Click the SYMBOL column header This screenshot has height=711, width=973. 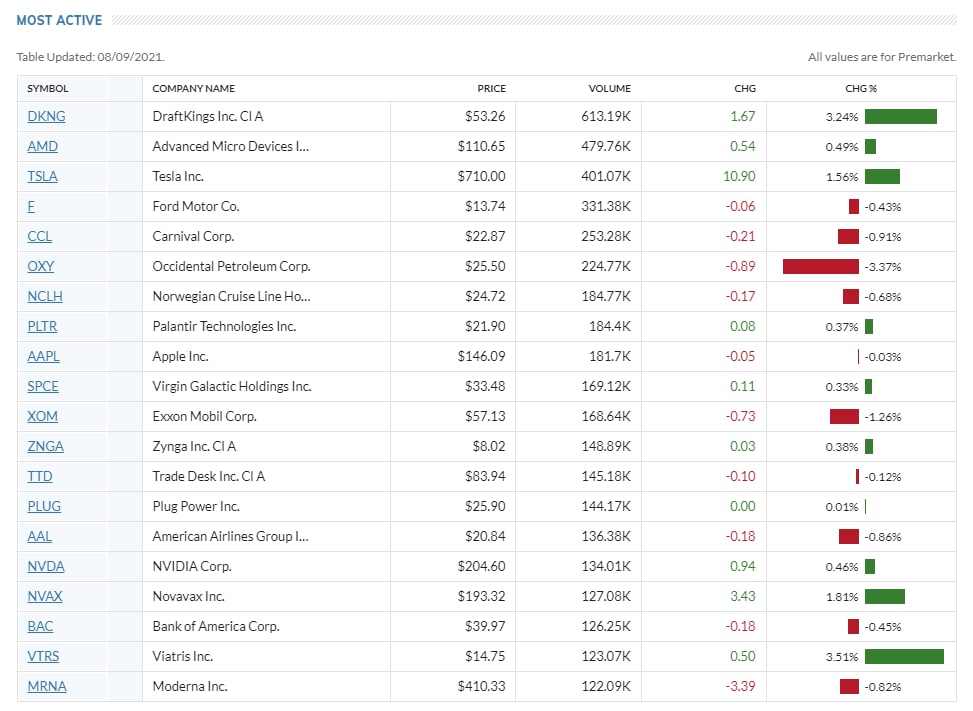pos(48,89)
